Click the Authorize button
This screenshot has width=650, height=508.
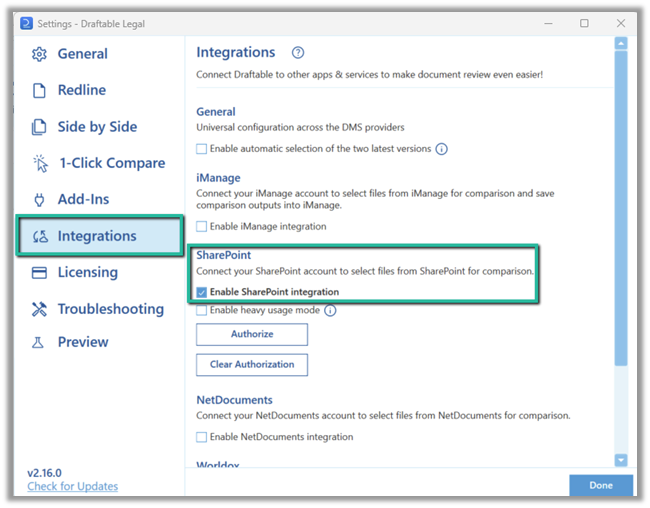click(x=252, y=334)
